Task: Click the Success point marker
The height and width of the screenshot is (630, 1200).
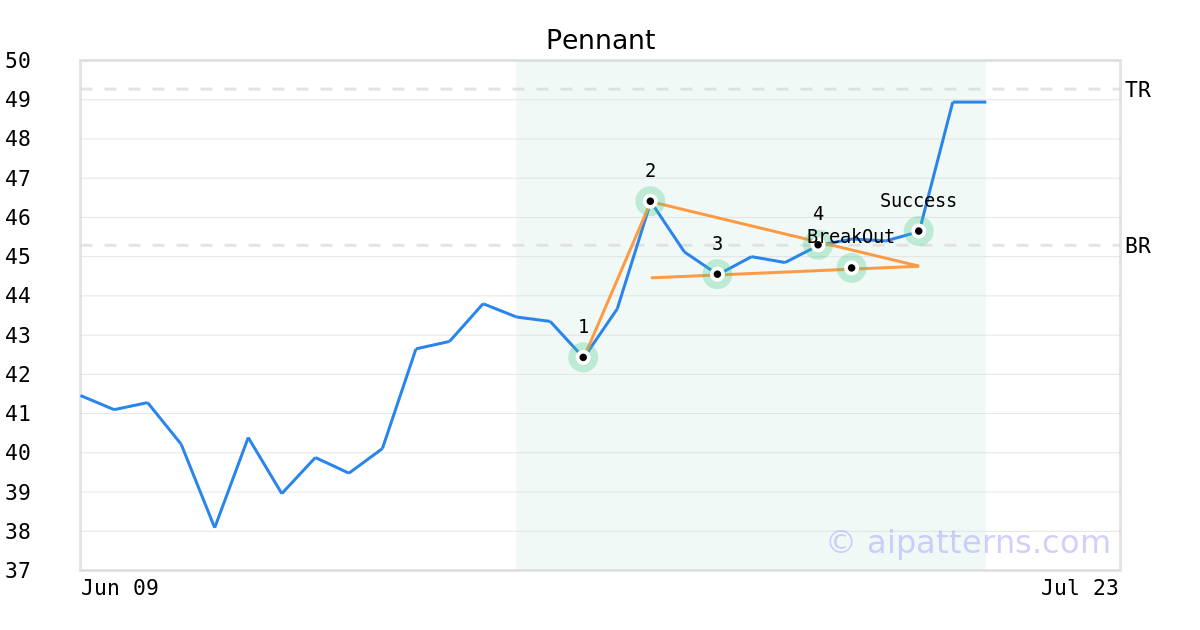Action: tap(919, 231)
